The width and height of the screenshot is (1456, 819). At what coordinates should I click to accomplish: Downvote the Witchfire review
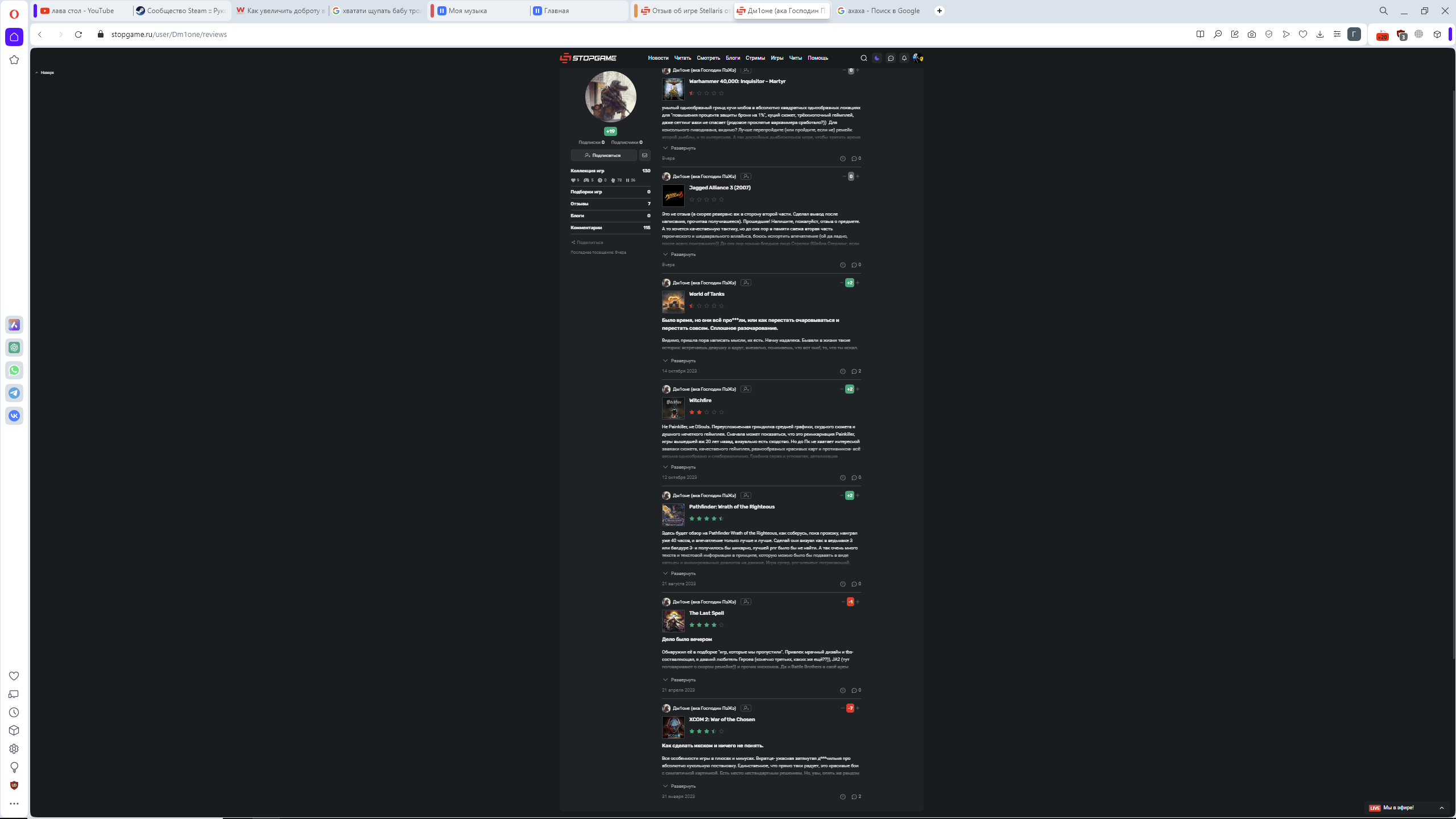(x=841, y=389)
